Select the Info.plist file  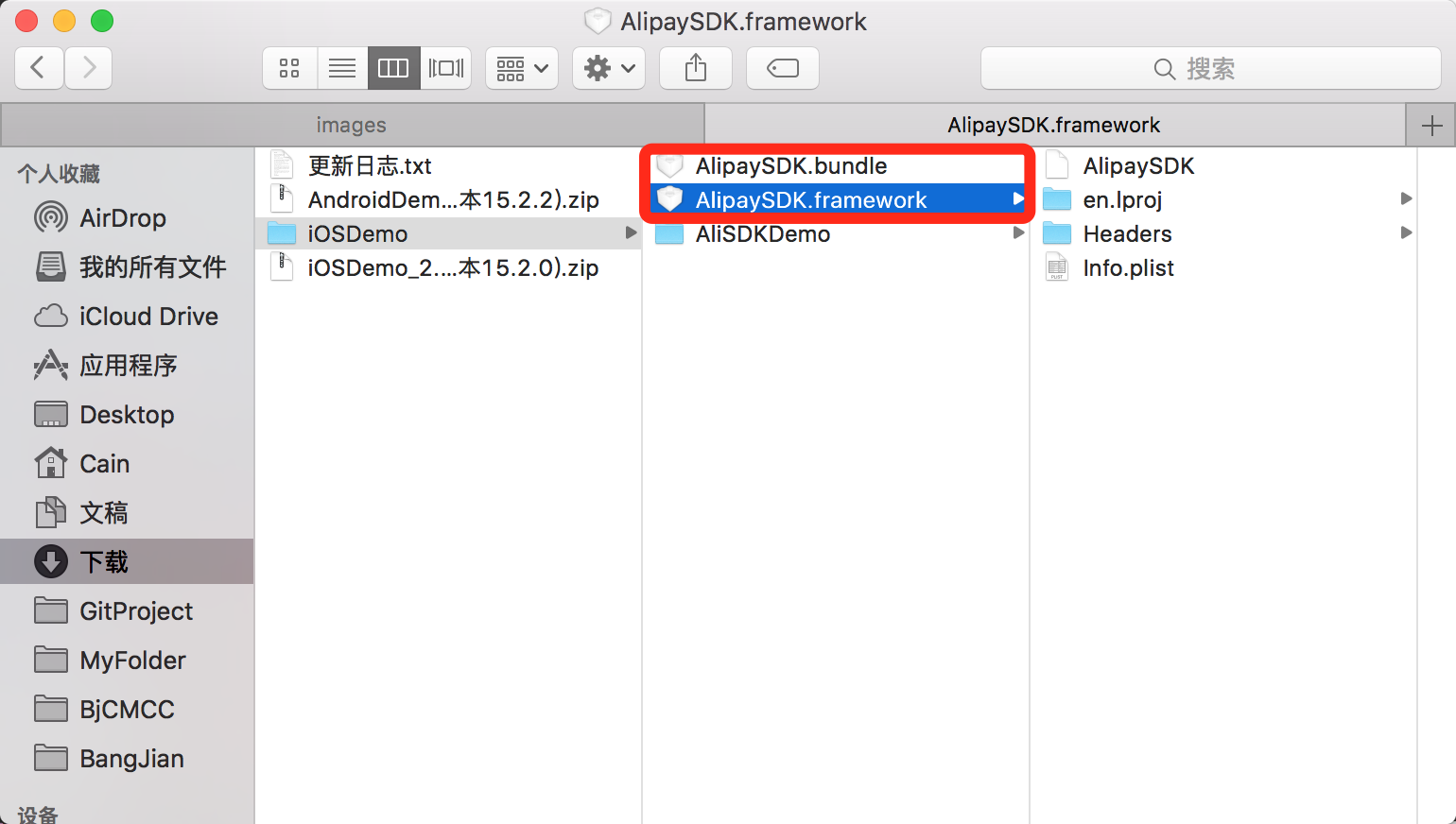[1225, 268]
